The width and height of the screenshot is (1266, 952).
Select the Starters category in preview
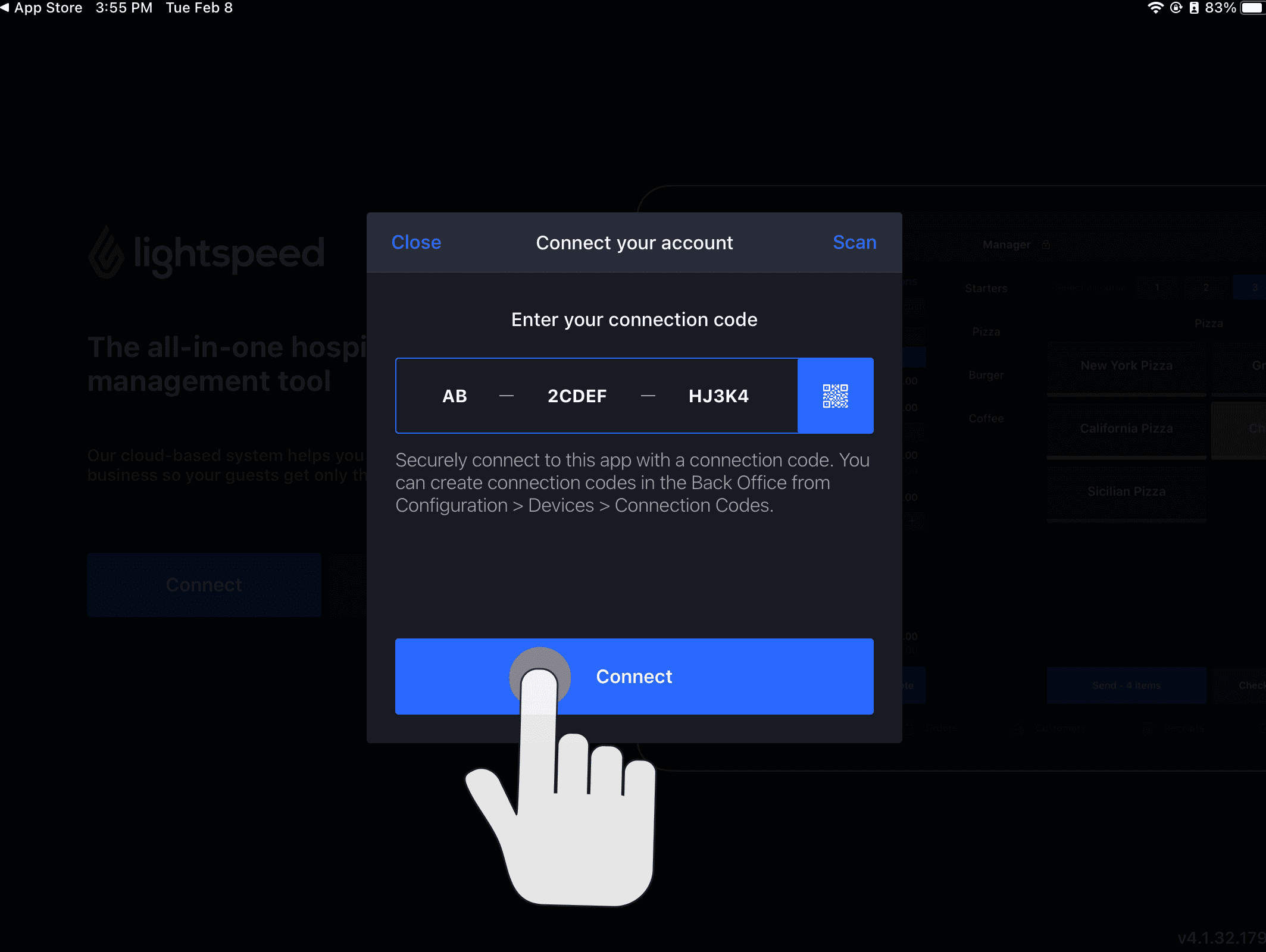click(986, 289)
